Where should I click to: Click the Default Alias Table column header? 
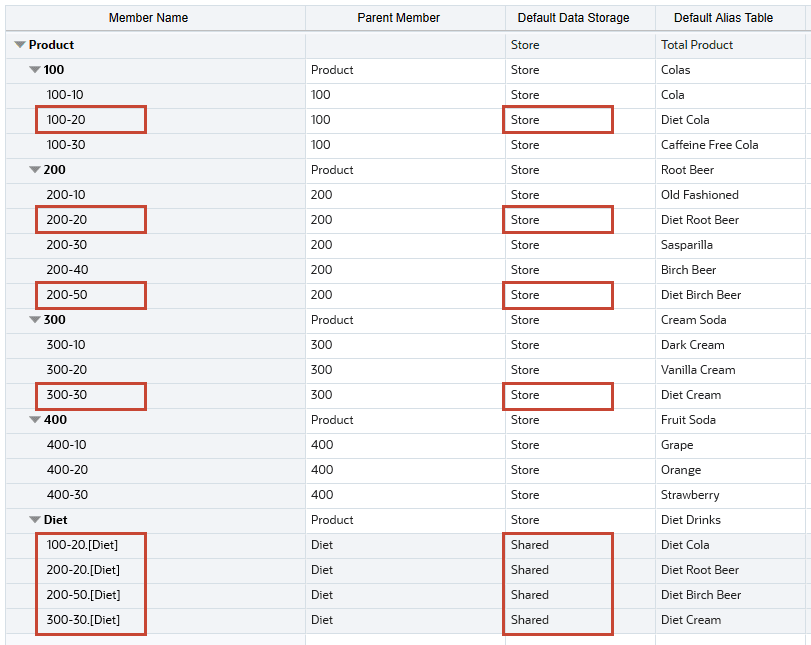[x=723, y=18]
